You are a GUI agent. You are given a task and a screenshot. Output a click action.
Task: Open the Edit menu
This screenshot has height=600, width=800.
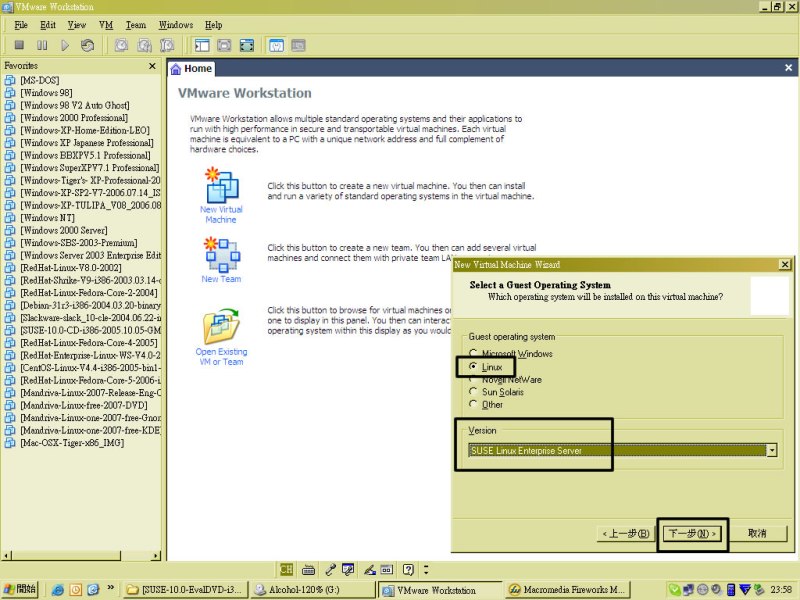pyautogui.click(x=48, y=25)
